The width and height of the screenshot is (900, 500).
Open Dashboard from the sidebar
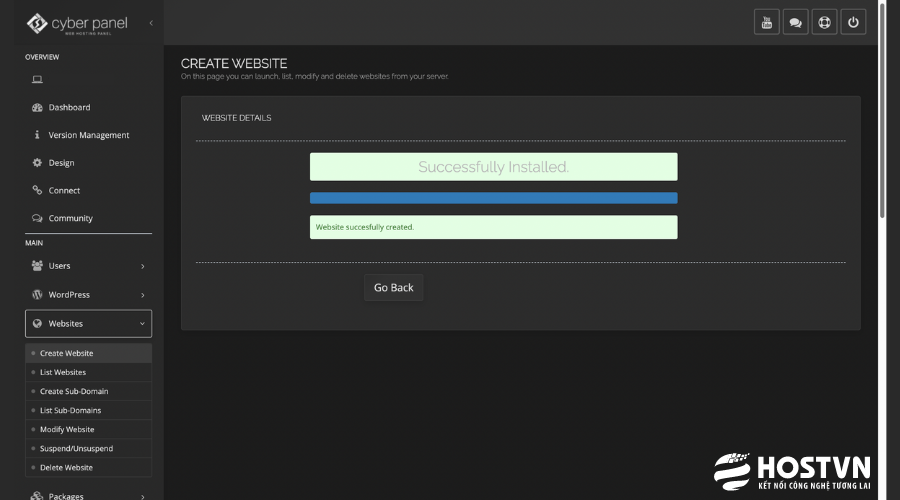tap(69, 107)
